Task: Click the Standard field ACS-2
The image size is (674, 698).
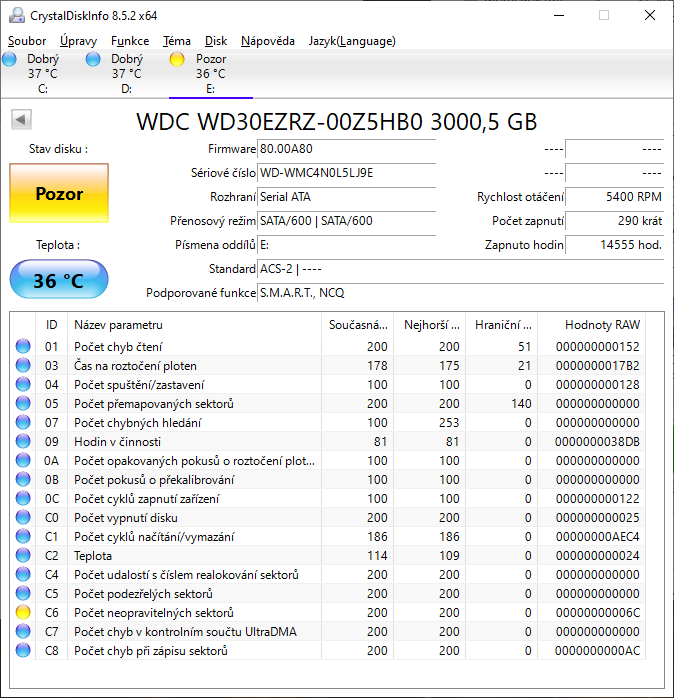Action: pyautogui.click(x=460, y=269)
